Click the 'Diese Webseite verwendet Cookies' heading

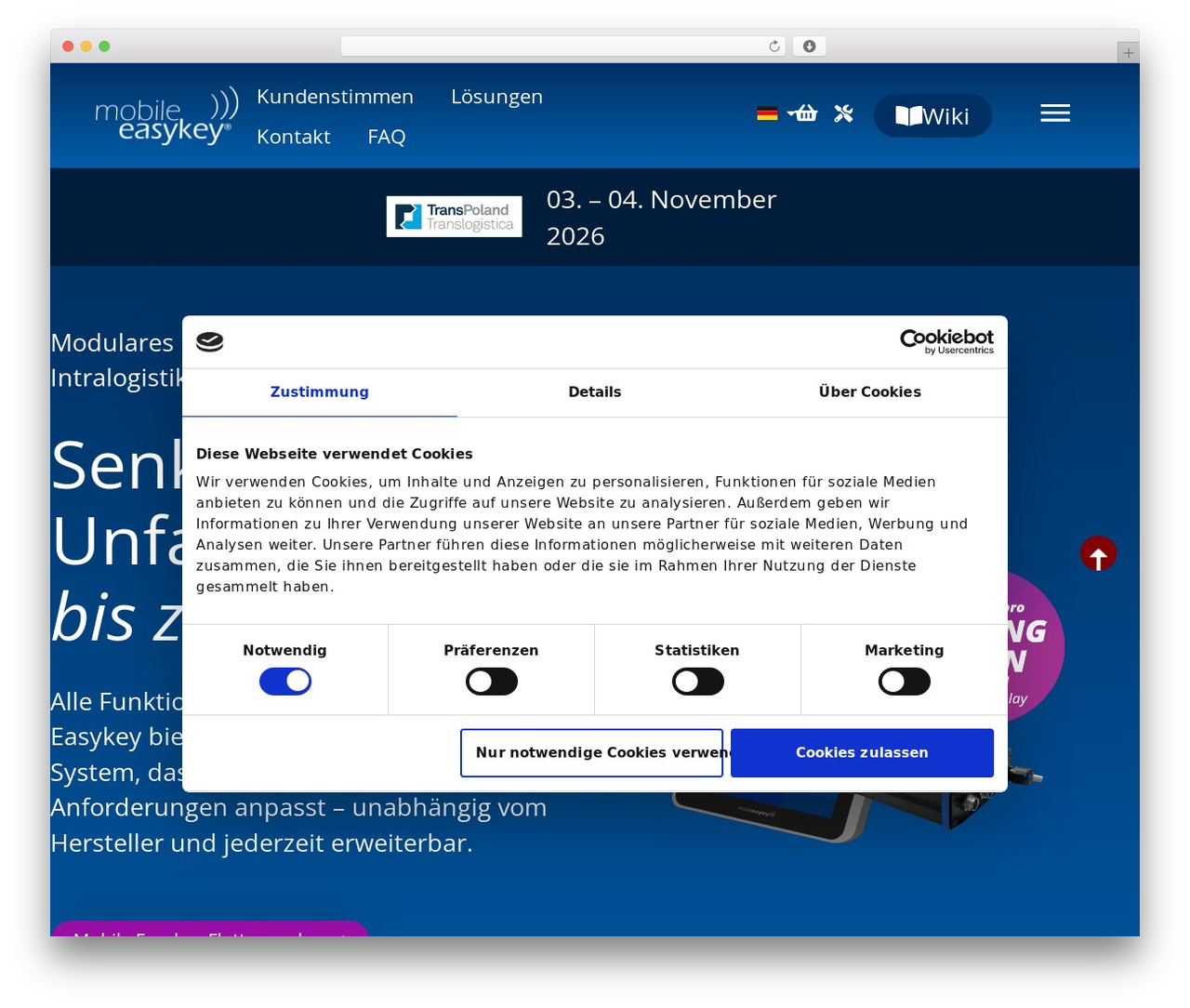(335, 454)
